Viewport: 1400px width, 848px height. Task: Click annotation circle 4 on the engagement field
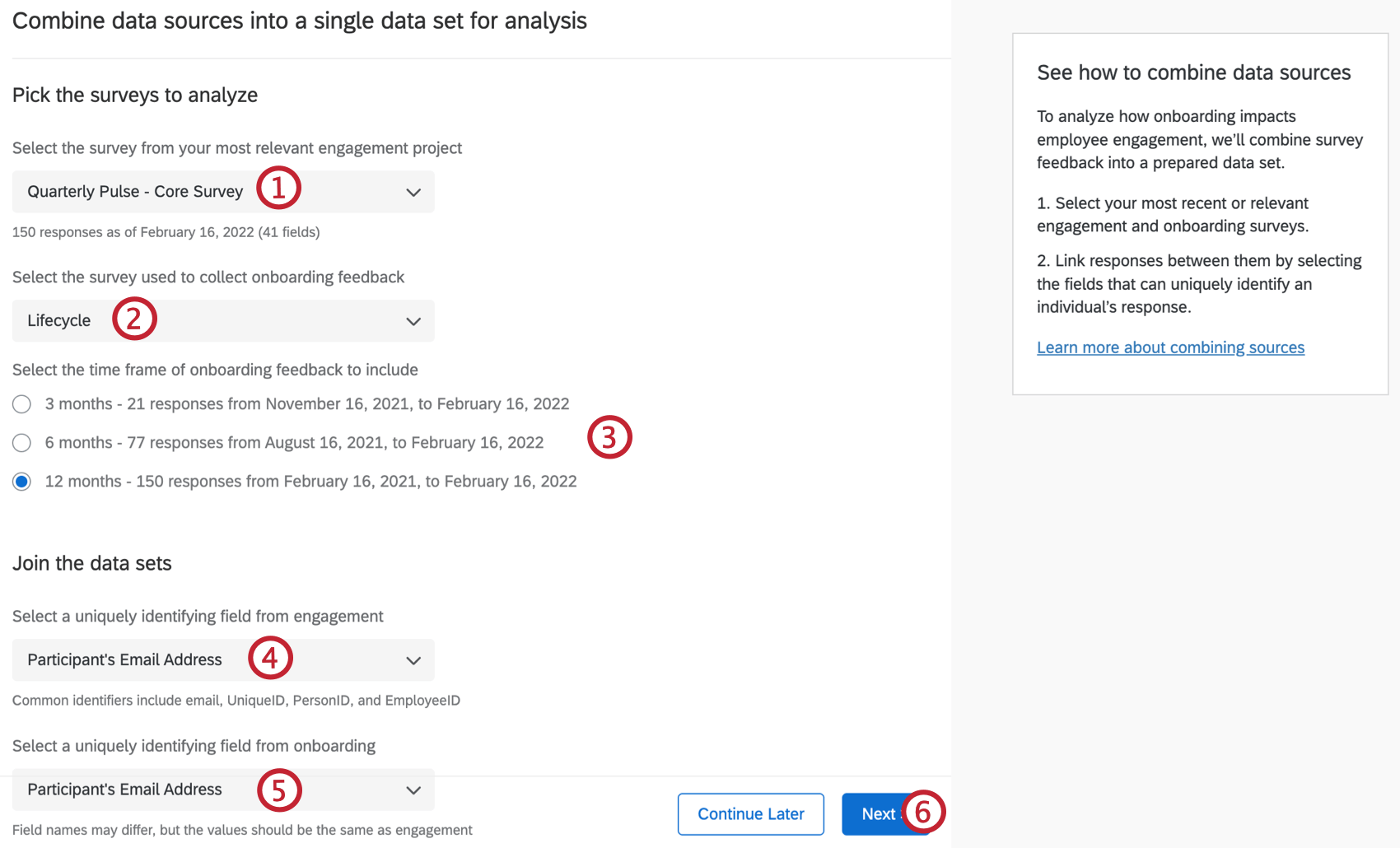point(270,658)
